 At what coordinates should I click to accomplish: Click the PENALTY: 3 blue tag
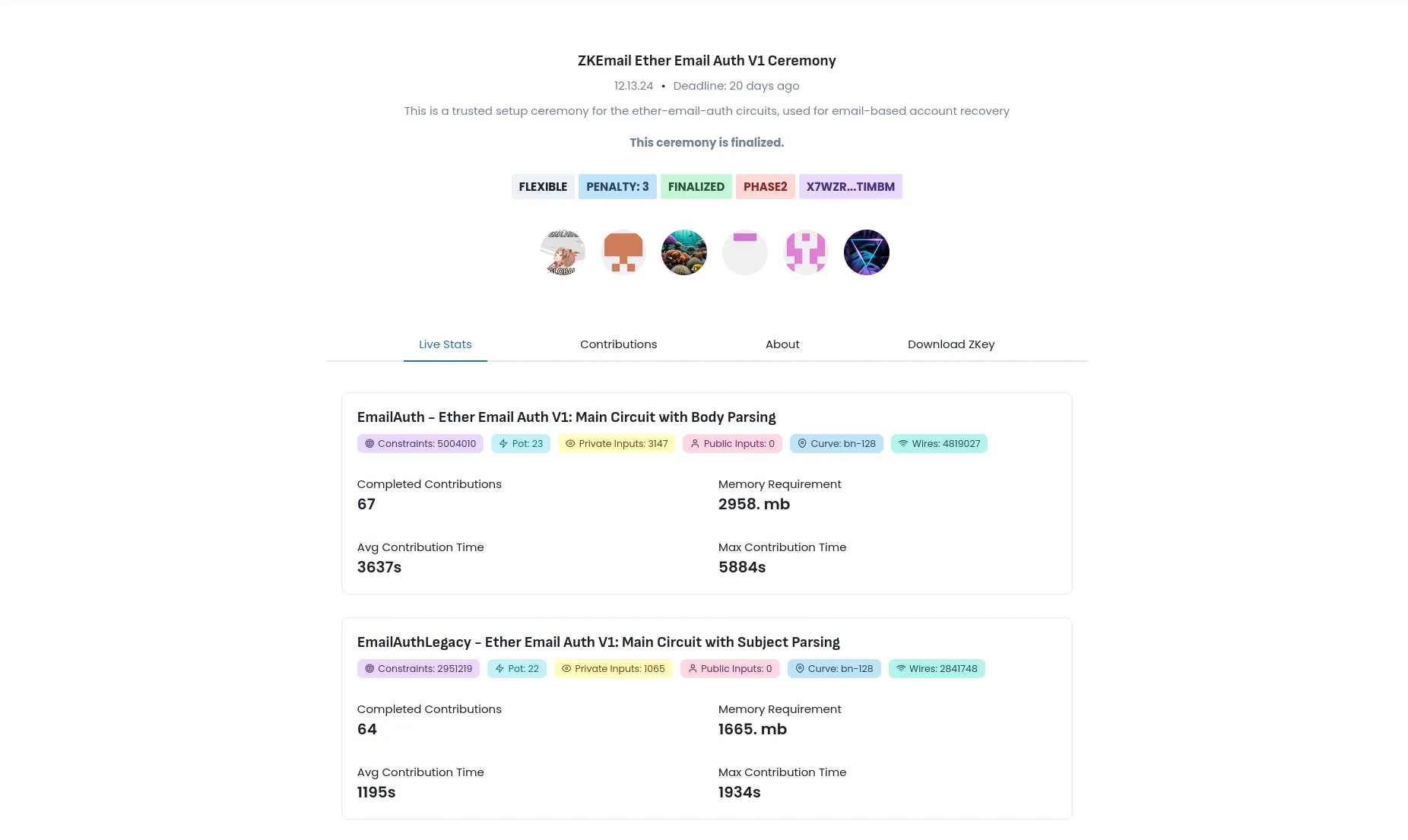pyautogui.click(x=617, y=187)
